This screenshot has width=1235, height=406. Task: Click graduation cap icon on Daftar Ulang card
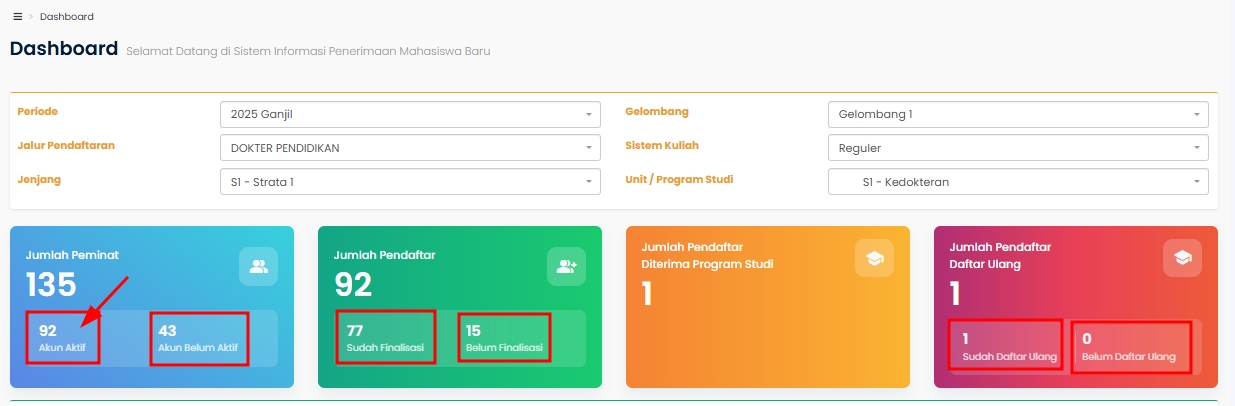point(1182,258)
